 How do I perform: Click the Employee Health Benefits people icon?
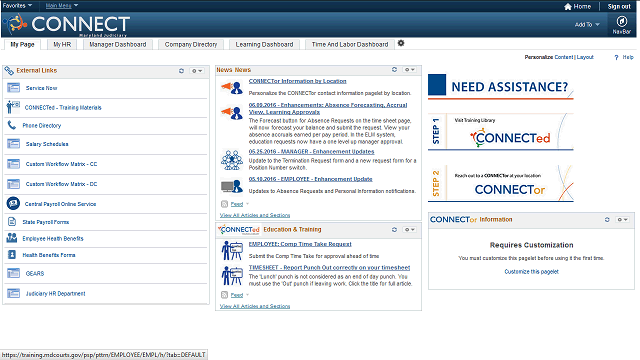(12, 238)
